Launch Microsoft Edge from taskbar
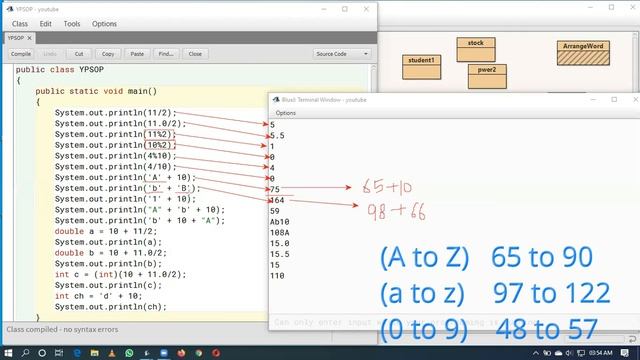640x360 pixels. pyautogui.click(x=77, y=353)
